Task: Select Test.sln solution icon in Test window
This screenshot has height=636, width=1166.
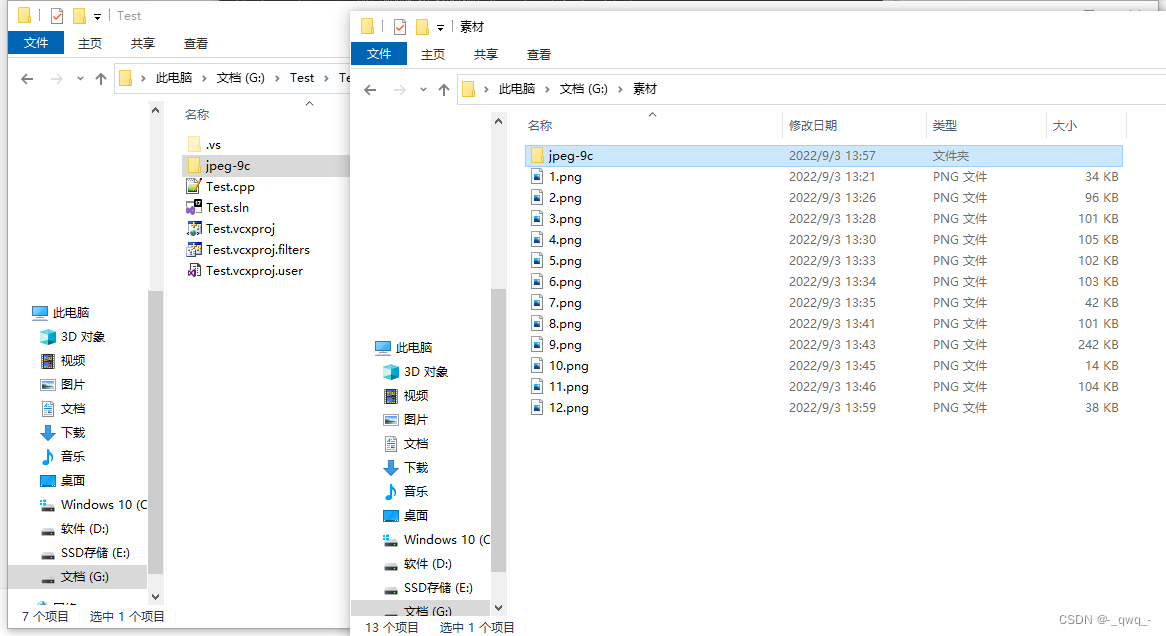Action: [193, 208]
